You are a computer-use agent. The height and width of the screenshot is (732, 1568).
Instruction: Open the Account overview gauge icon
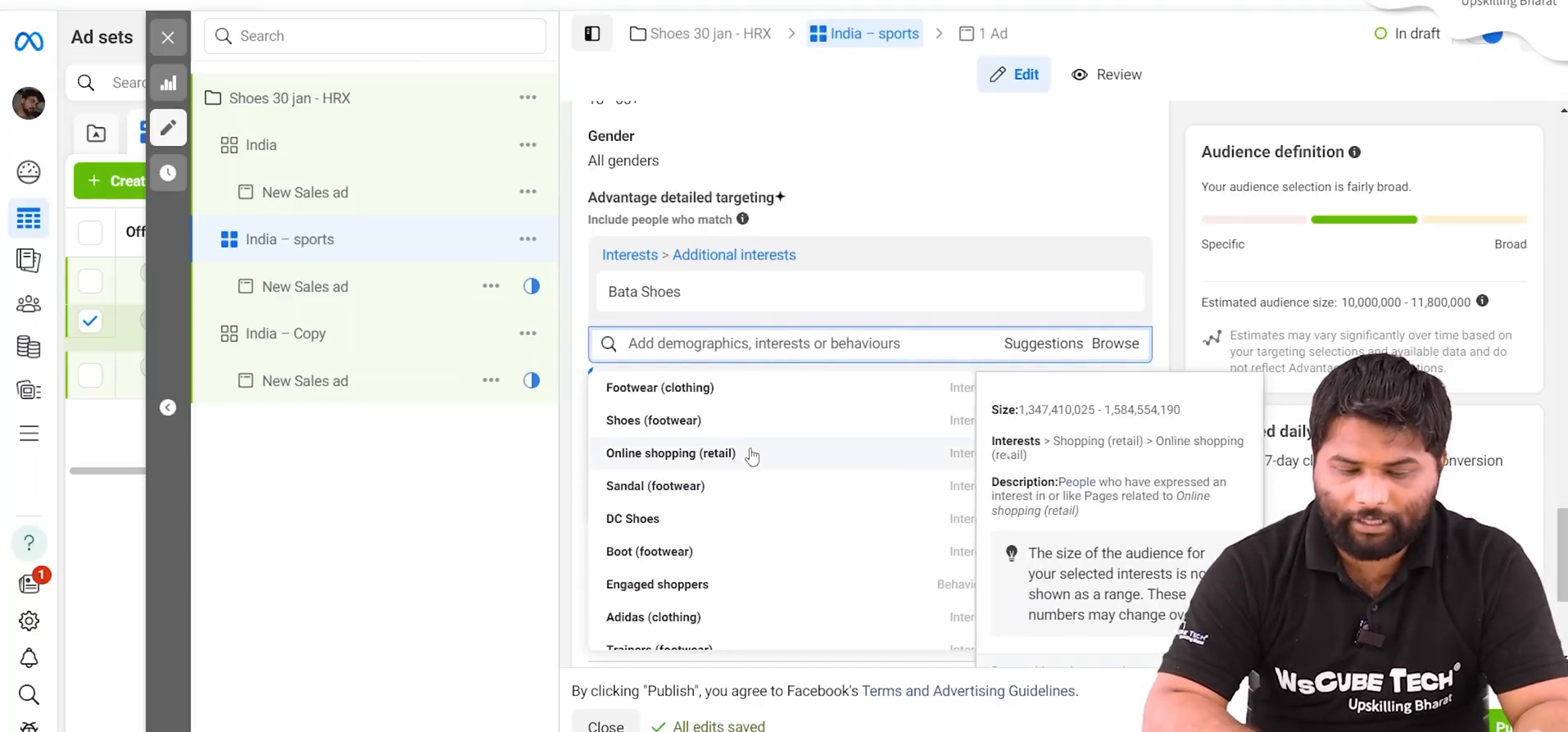pos(29,171)
